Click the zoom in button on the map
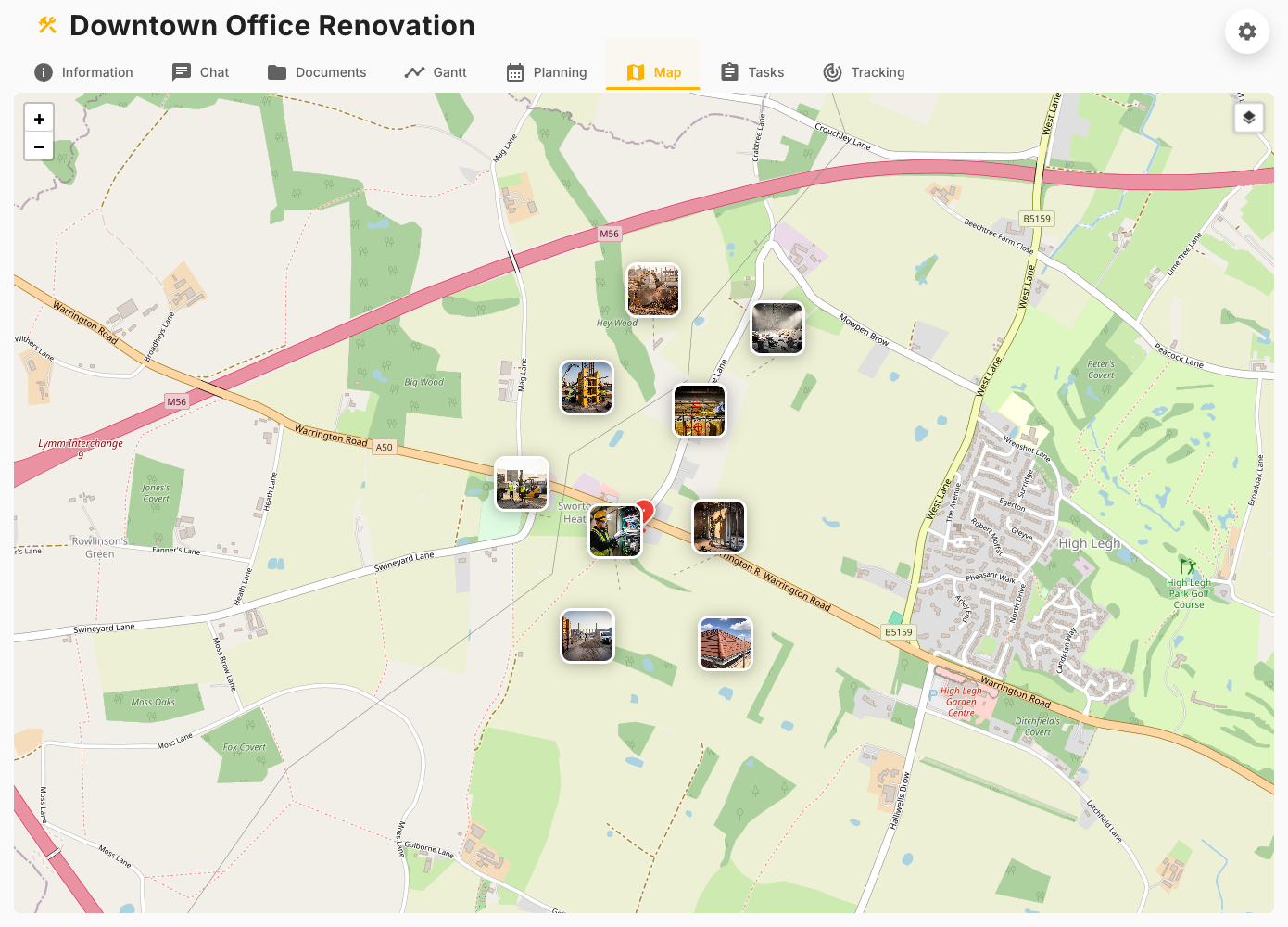 (39, 119)
